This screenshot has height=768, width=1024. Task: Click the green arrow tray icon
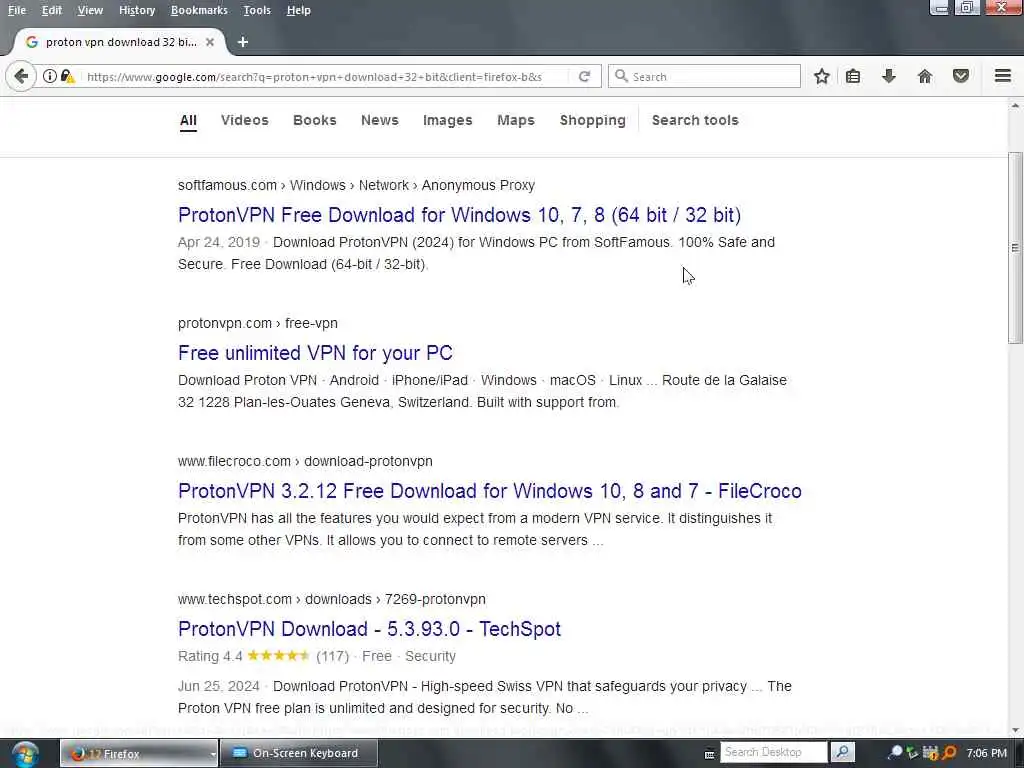pyautogui.click(x=912, y=753)
